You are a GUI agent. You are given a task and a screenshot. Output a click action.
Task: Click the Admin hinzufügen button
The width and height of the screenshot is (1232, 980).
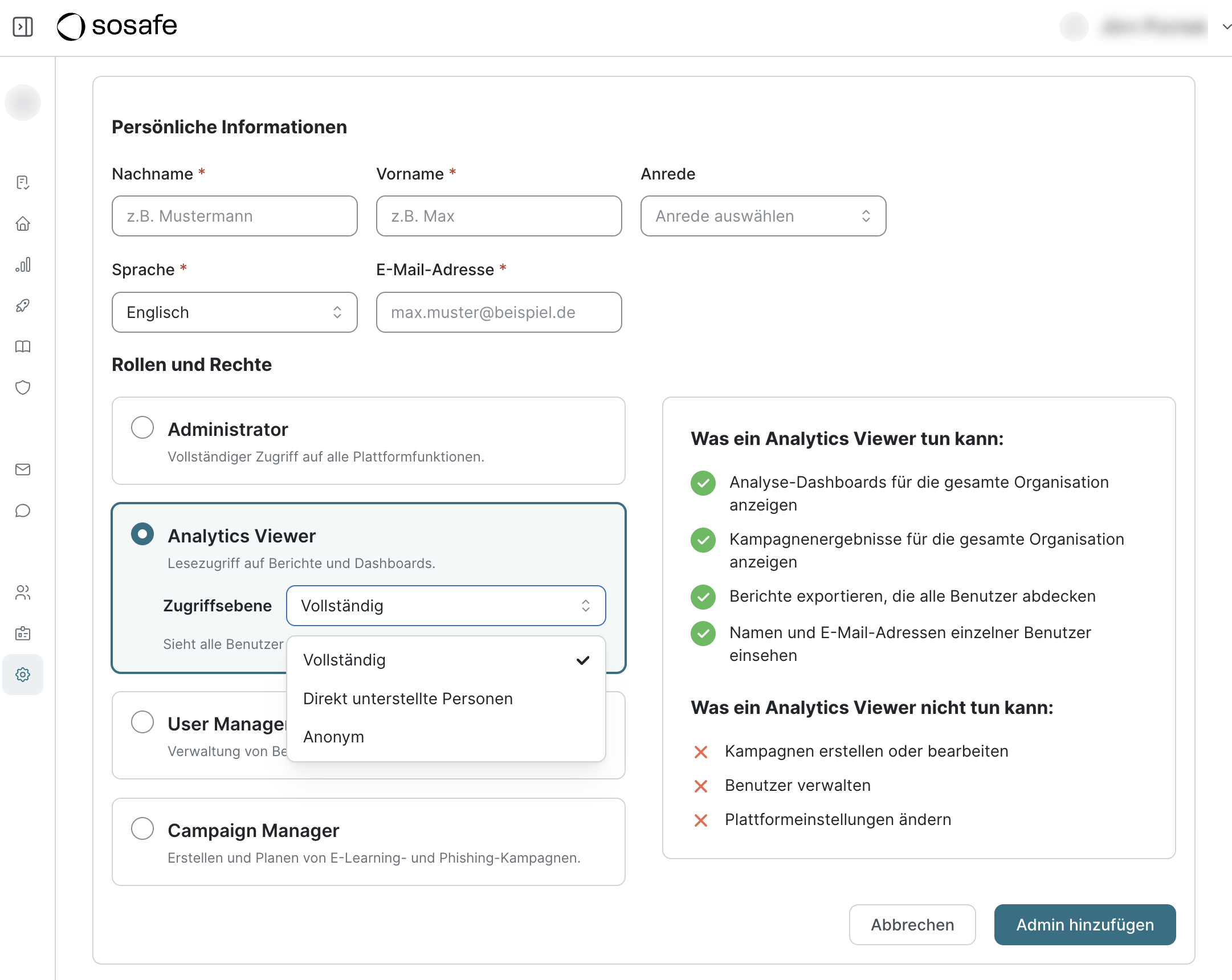[1084, 925]
